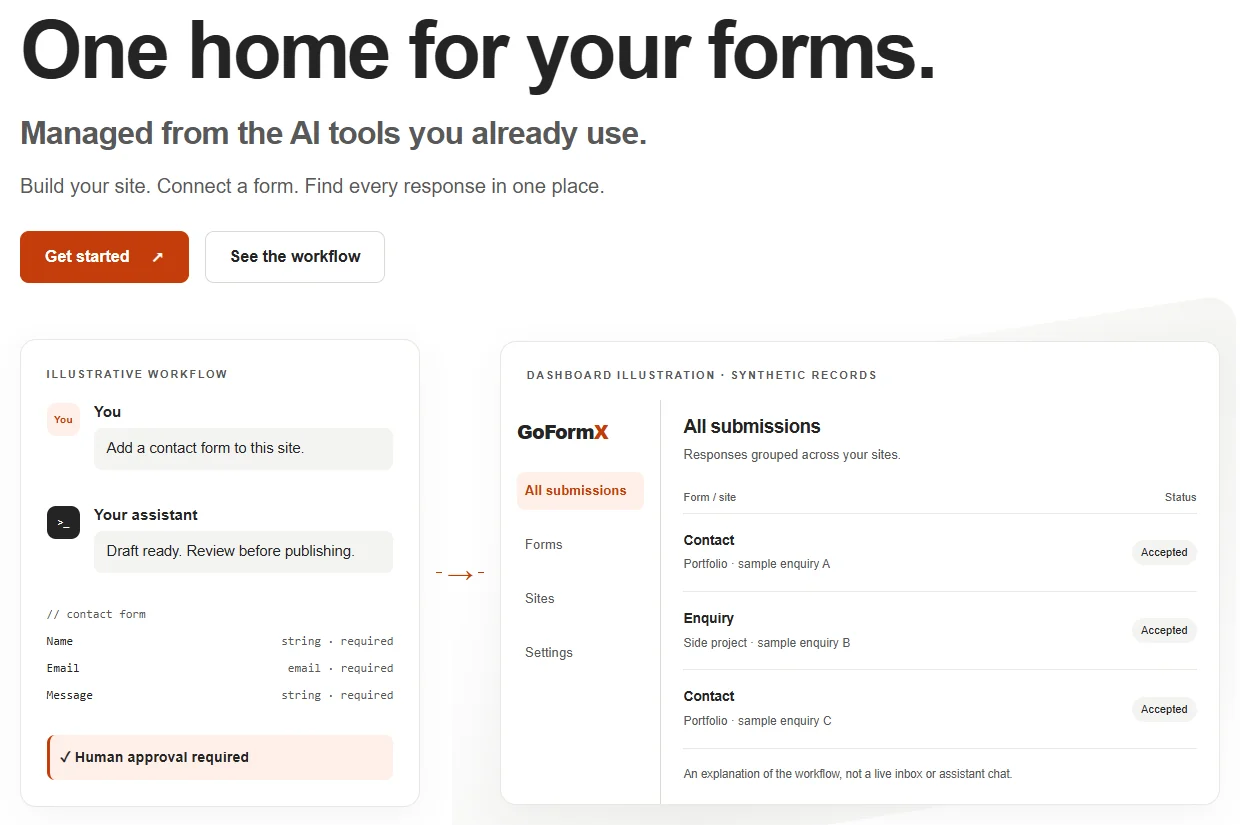Open Forms in the sidebar
This screenshot has height=825, width=1240.
tap(544, 545)
